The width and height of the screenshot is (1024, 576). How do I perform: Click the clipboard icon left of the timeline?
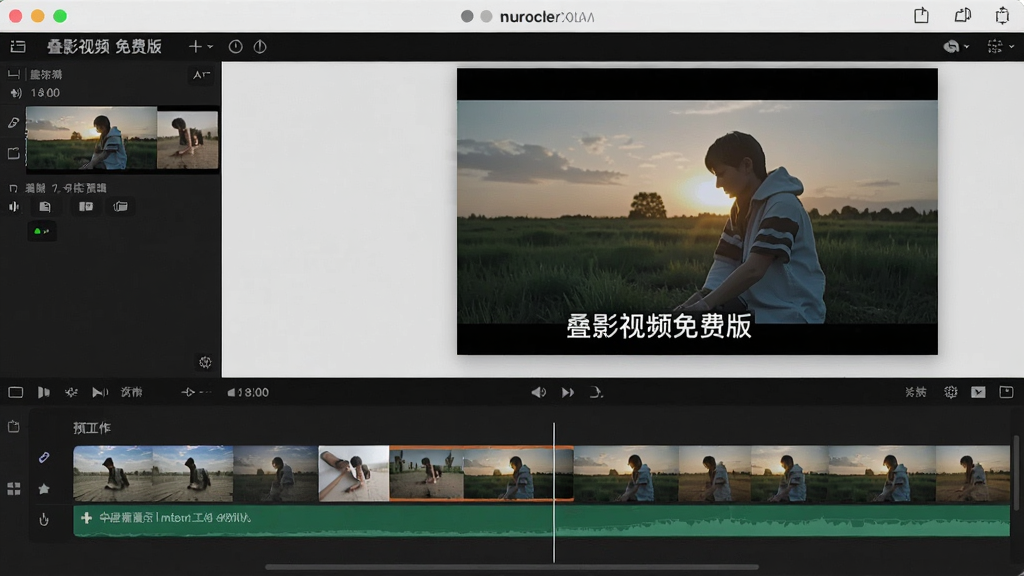click(x=14, y=427)
